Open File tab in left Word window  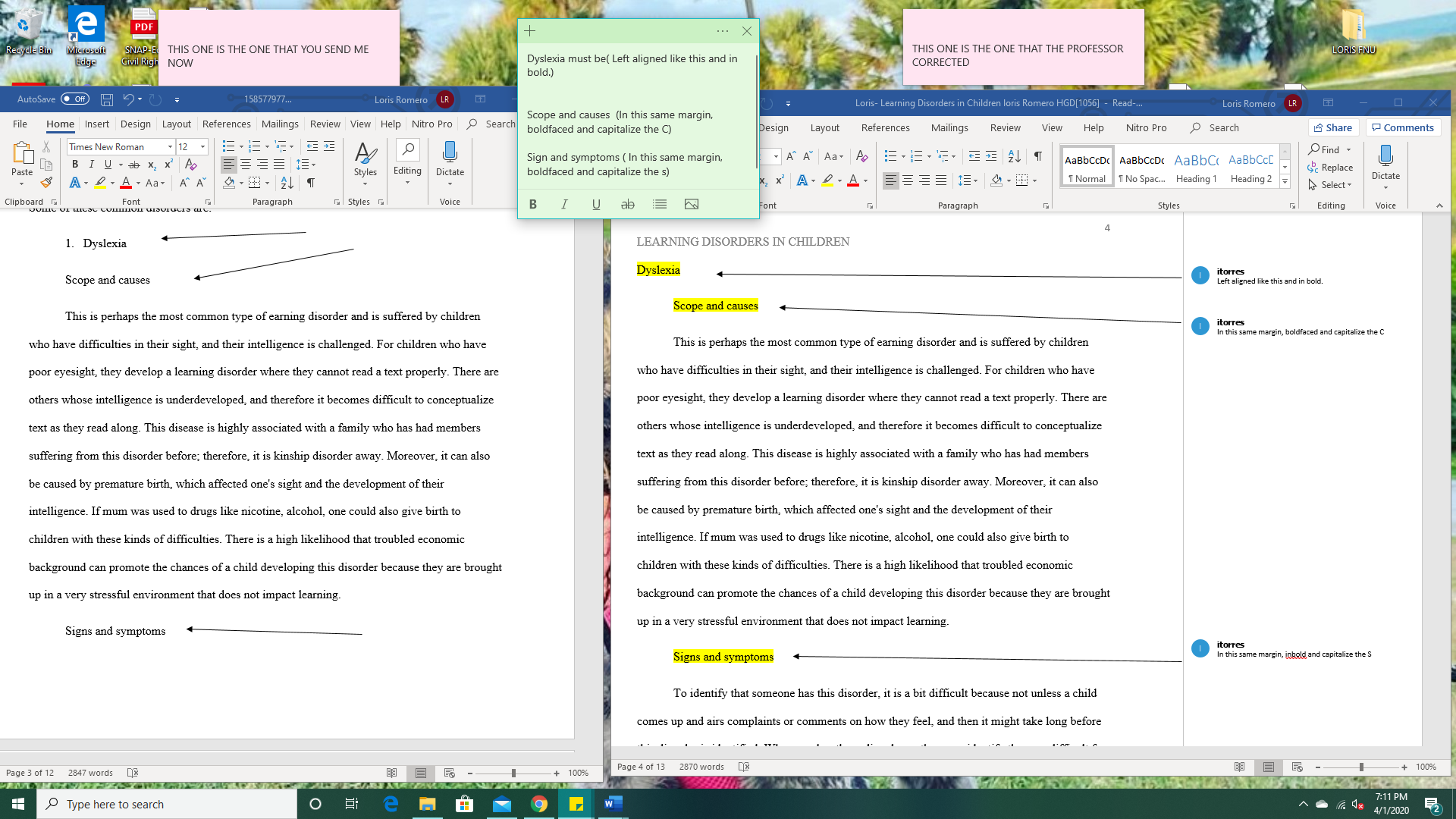coord(20,124)
